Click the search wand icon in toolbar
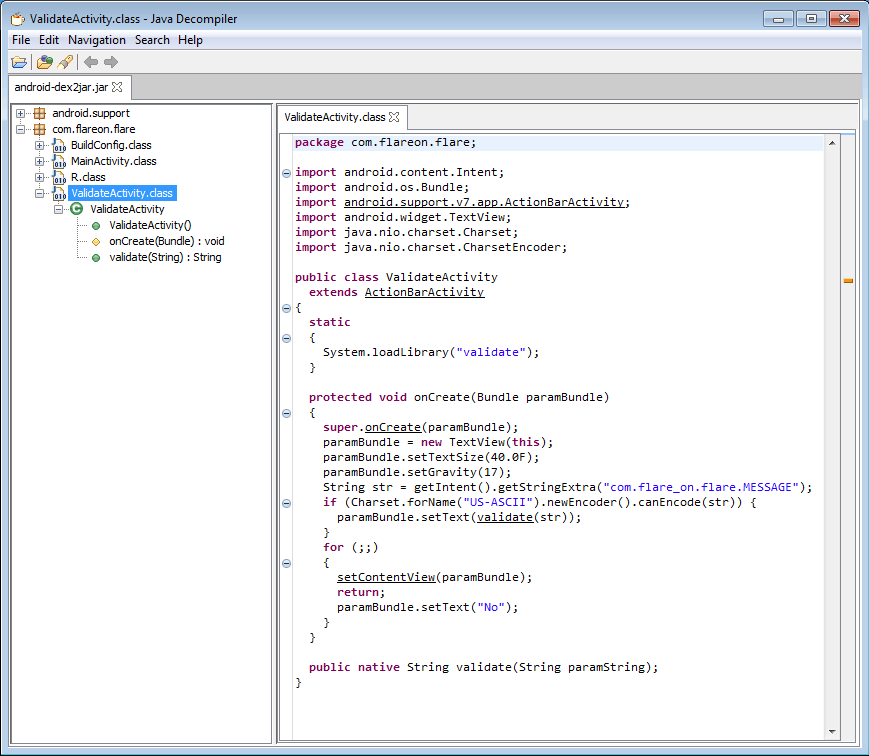869x756 pixels. click(64, 61)
